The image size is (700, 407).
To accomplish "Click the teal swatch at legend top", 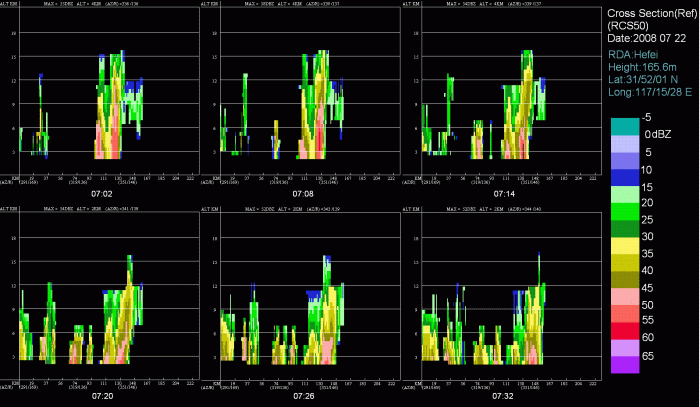I will click(x=624, y=125).
